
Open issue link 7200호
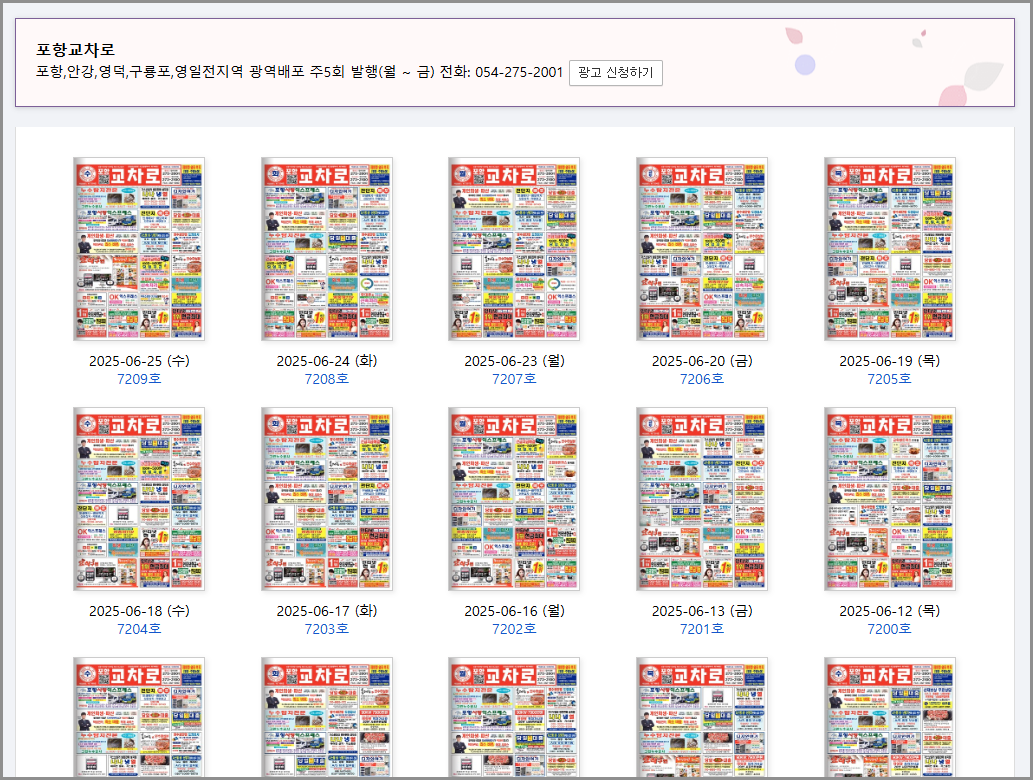coord(890,628)
